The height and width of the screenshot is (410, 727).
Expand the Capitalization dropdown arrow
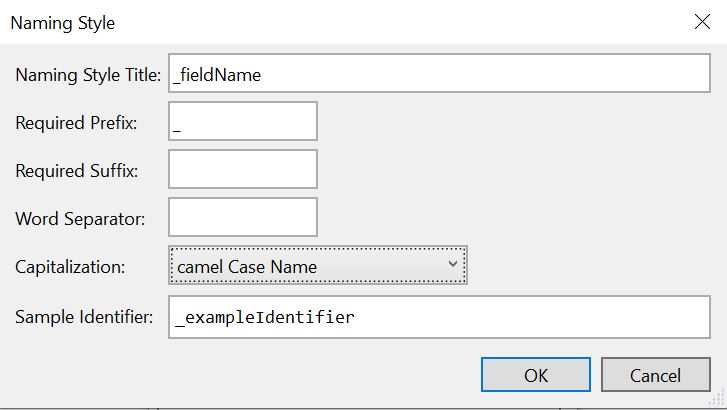click(453, 265)
